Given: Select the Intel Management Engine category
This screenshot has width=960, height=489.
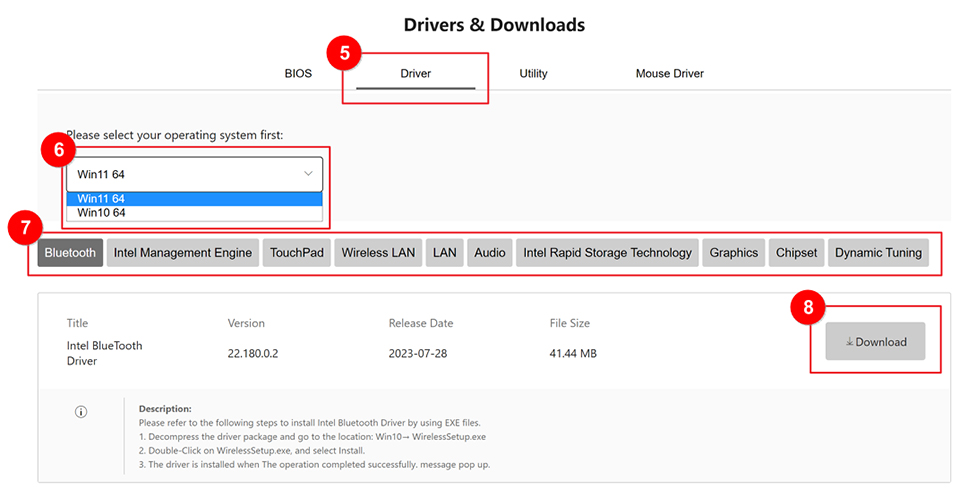Looking at the screenshot, I should 183,253.
